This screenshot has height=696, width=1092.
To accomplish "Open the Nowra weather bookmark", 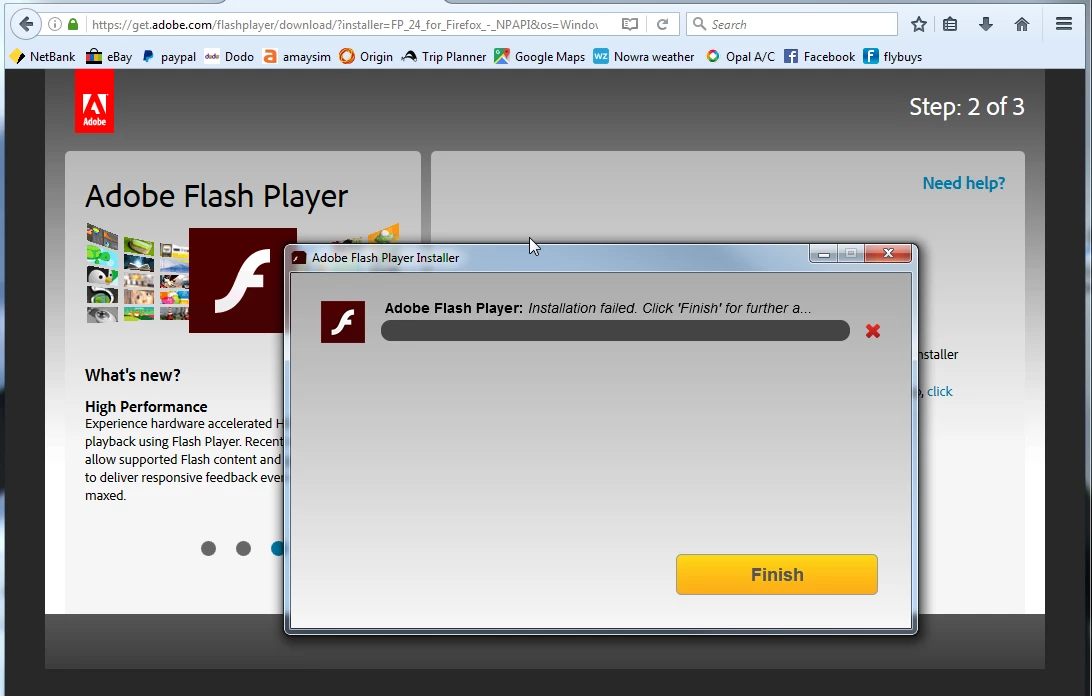I will pyautogui.click(x=644, y=56).
